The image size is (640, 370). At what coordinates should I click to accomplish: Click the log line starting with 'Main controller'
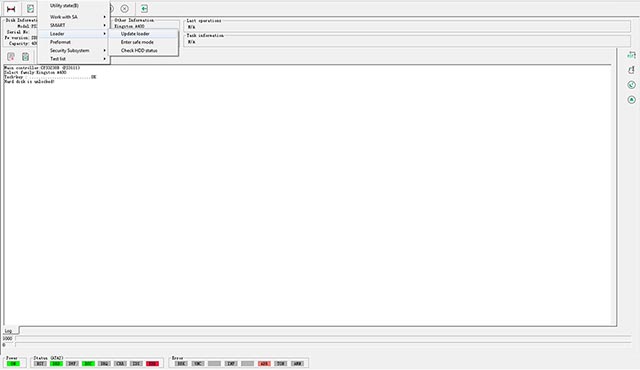(42, 68)
